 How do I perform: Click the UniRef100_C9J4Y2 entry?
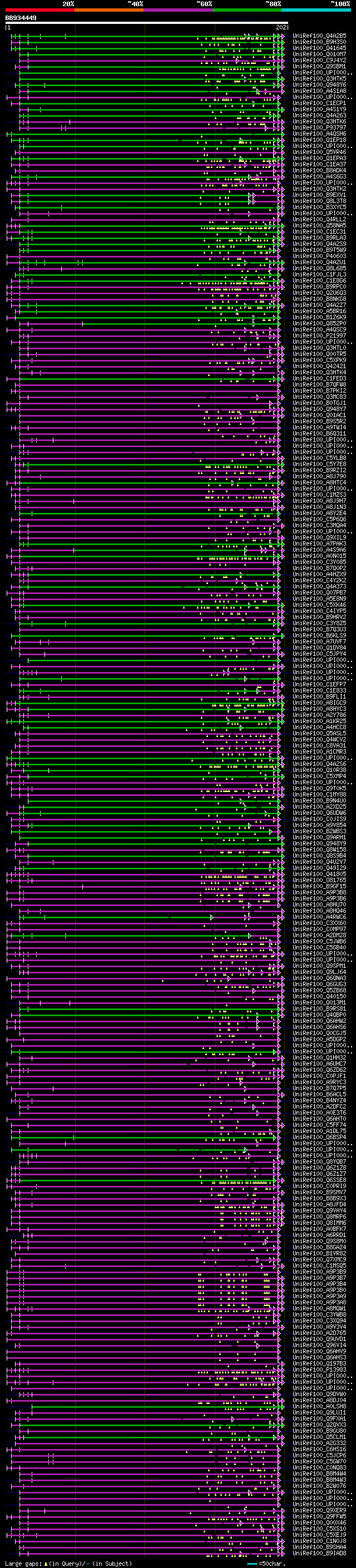tap(319, 60)
